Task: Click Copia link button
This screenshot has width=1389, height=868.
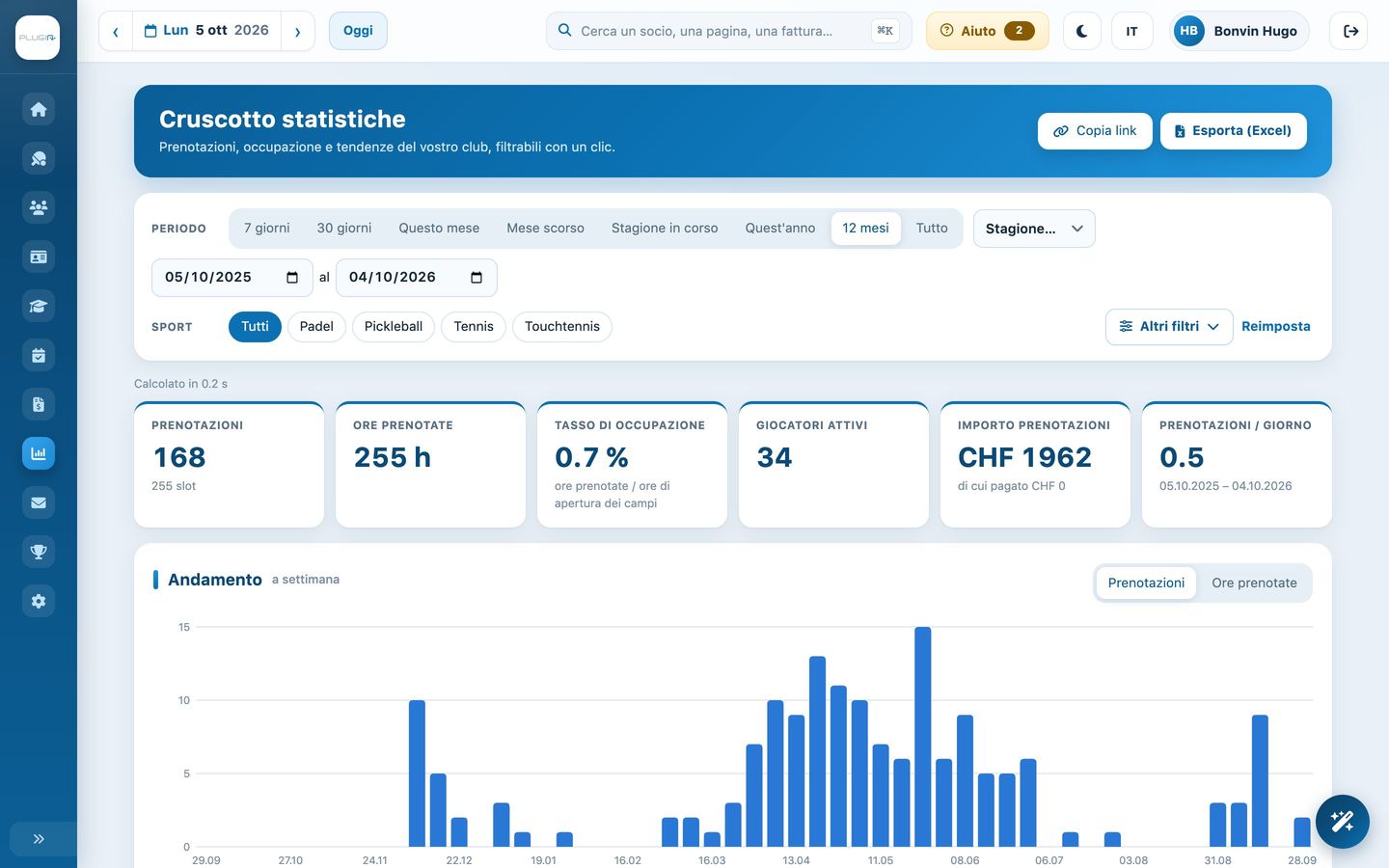Action: tap(1095, 131)
